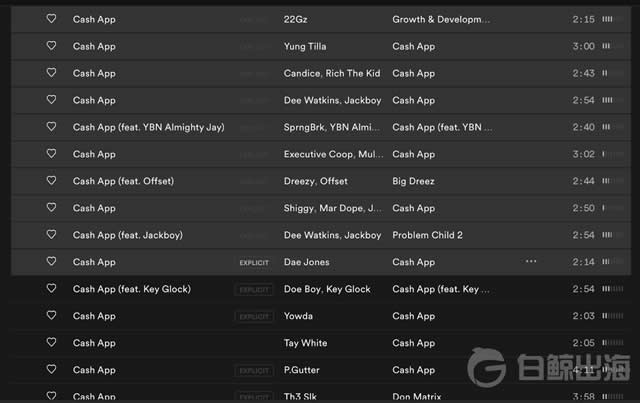Heart the Cash App (feat. Key Glock) song
640x403 pixels.
(51, 289)
